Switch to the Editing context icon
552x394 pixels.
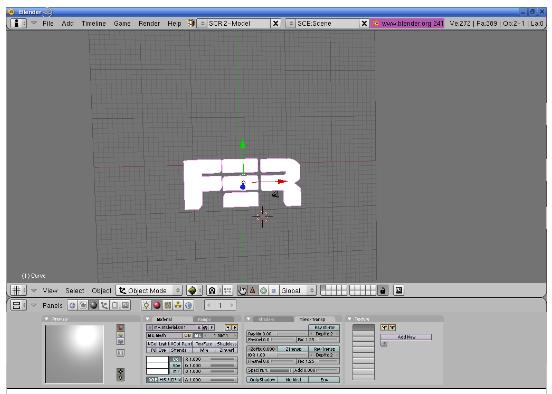(x=115, y=305)
